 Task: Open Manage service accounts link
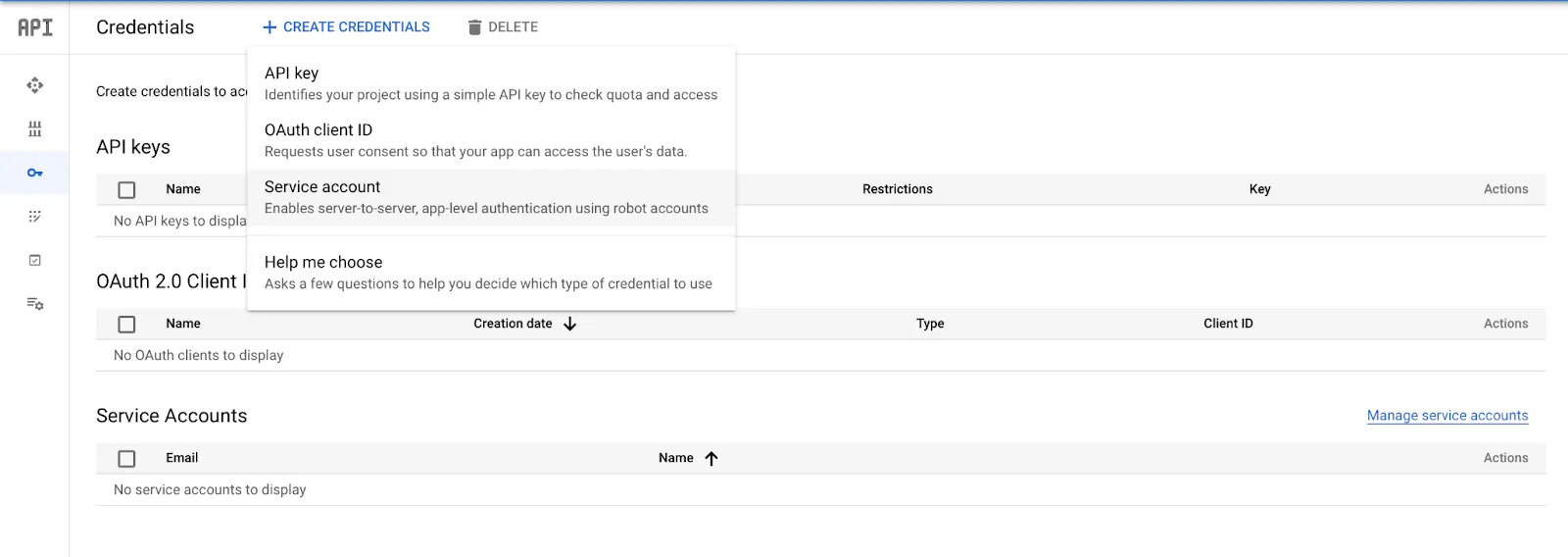(1447, 416)
